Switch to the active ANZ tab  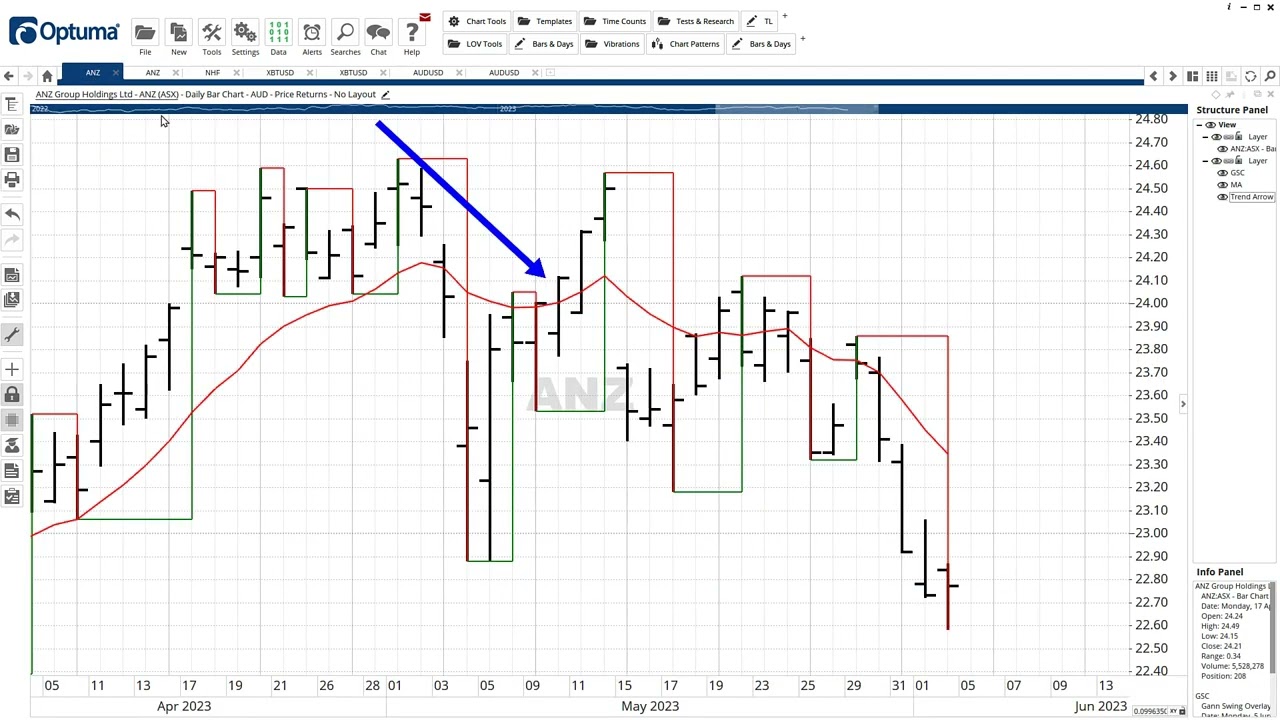92,73
